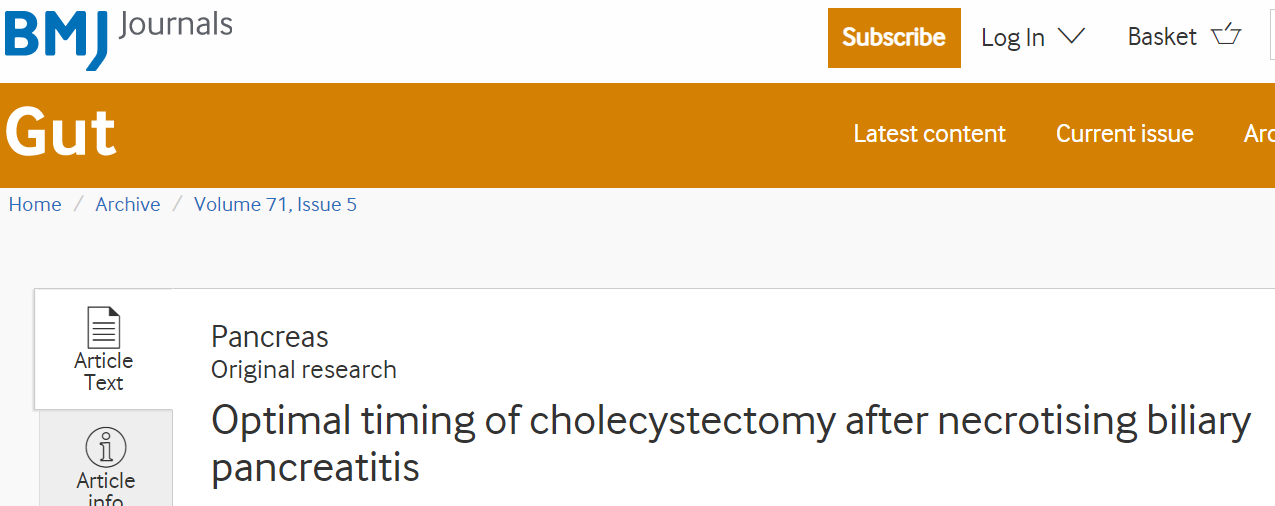Go to Home breadcrumb
Viewport: 1275px width, 506px height.
(35, 204)
